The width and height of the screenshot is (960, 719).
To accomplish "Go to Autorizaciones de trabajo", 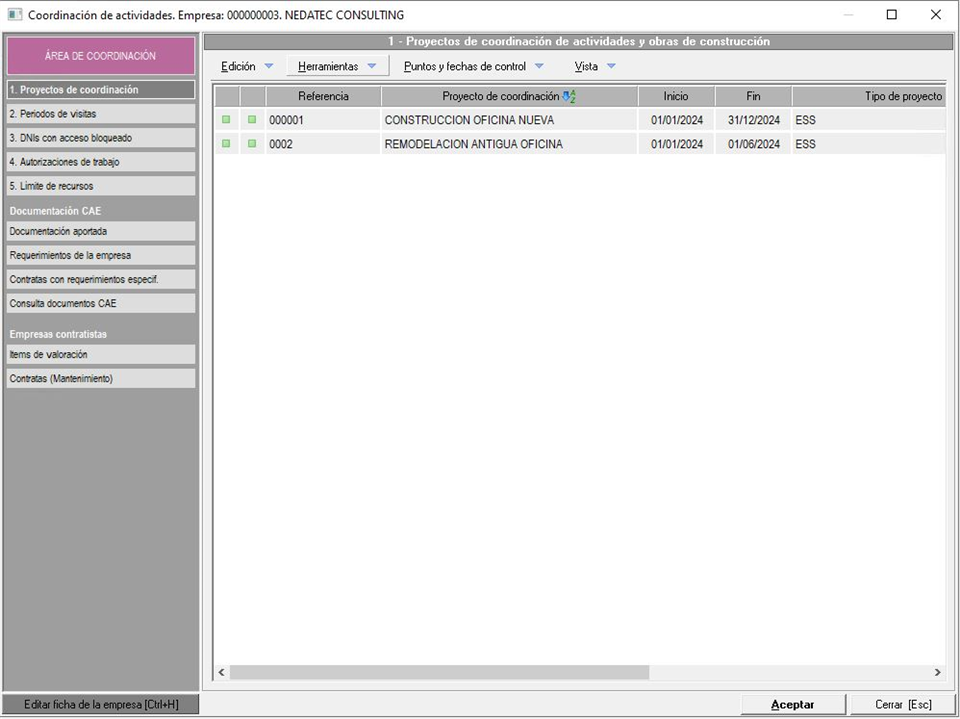I will click(100, 162).
